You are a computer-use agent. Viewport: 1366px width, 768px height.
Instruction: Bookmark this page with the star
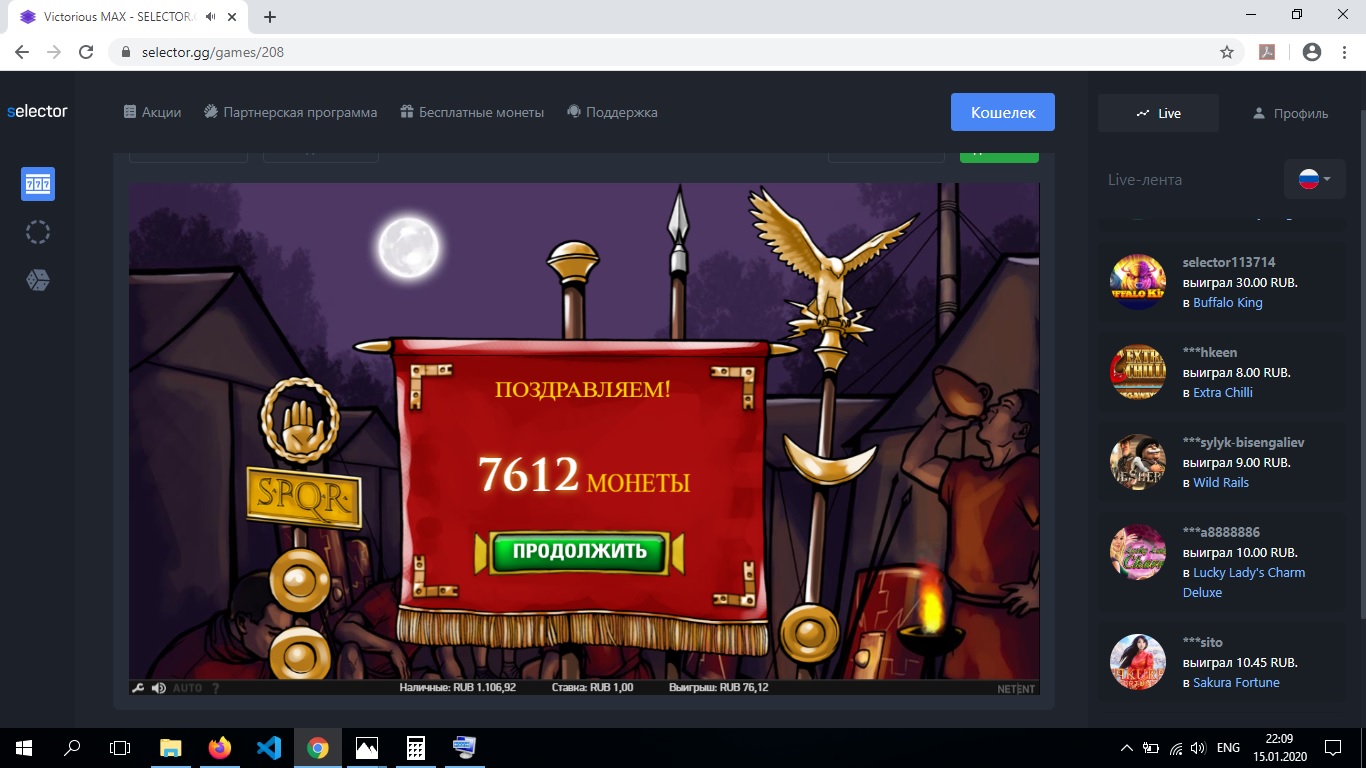pos(1227,52)
